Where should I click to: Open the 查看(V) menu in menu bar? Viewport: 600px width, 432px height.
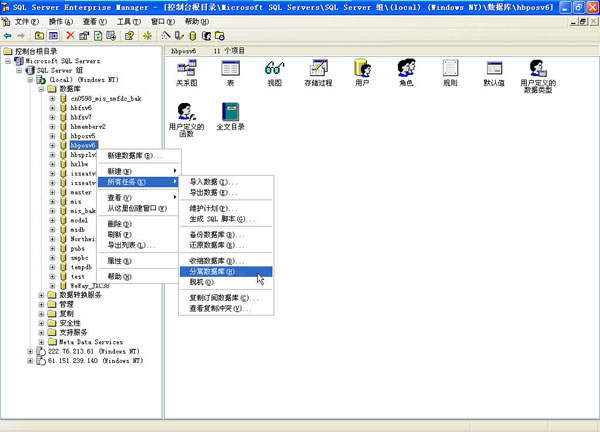coord(95,22)
